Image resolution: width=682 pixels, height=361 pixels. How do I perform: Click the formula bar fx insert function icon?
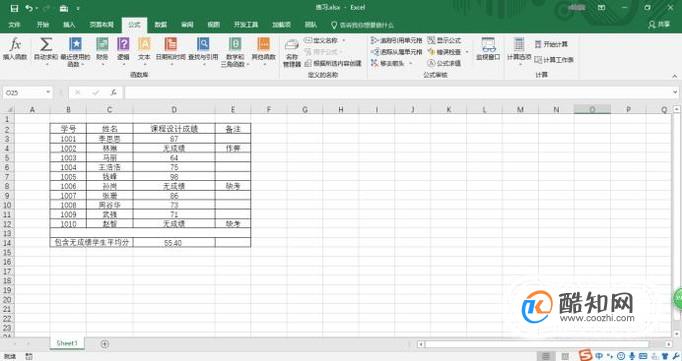(114, 92)
